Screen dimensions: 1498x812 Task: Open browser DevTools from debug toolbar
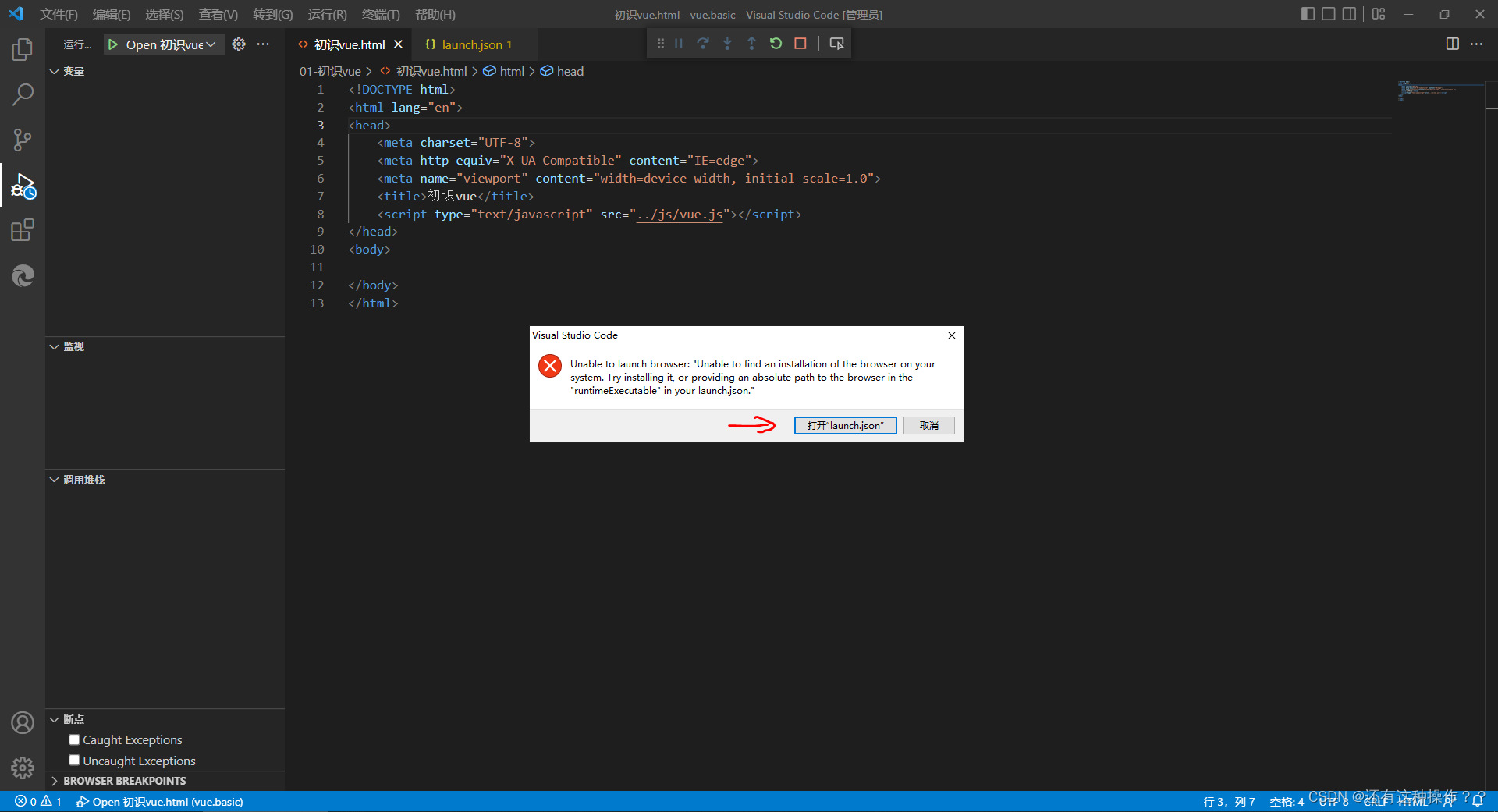836,44
